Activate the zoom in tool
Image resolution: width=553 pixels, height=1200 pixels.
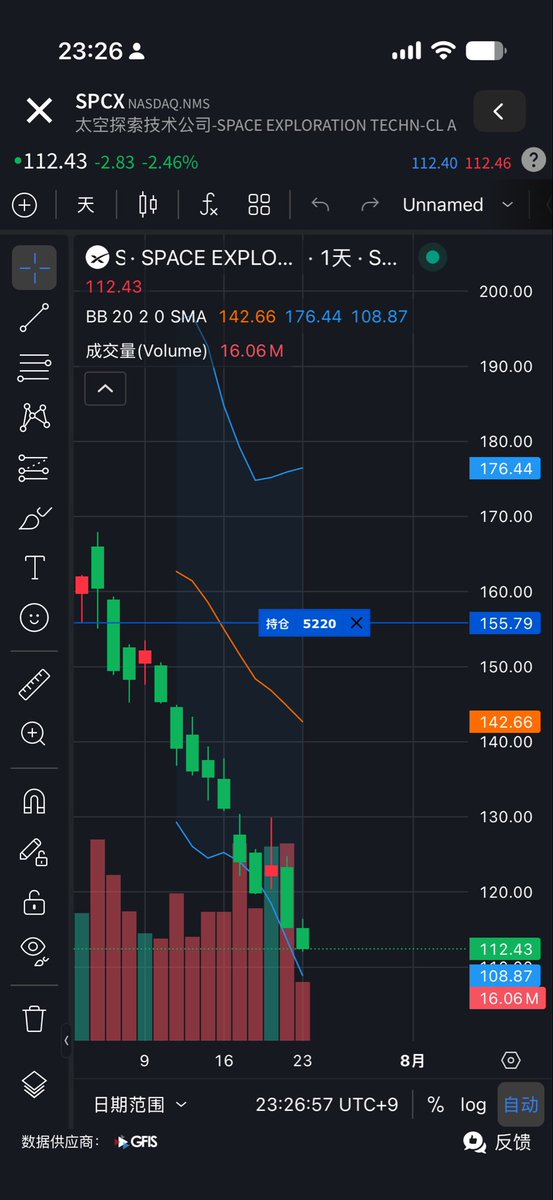coord(34,735)
